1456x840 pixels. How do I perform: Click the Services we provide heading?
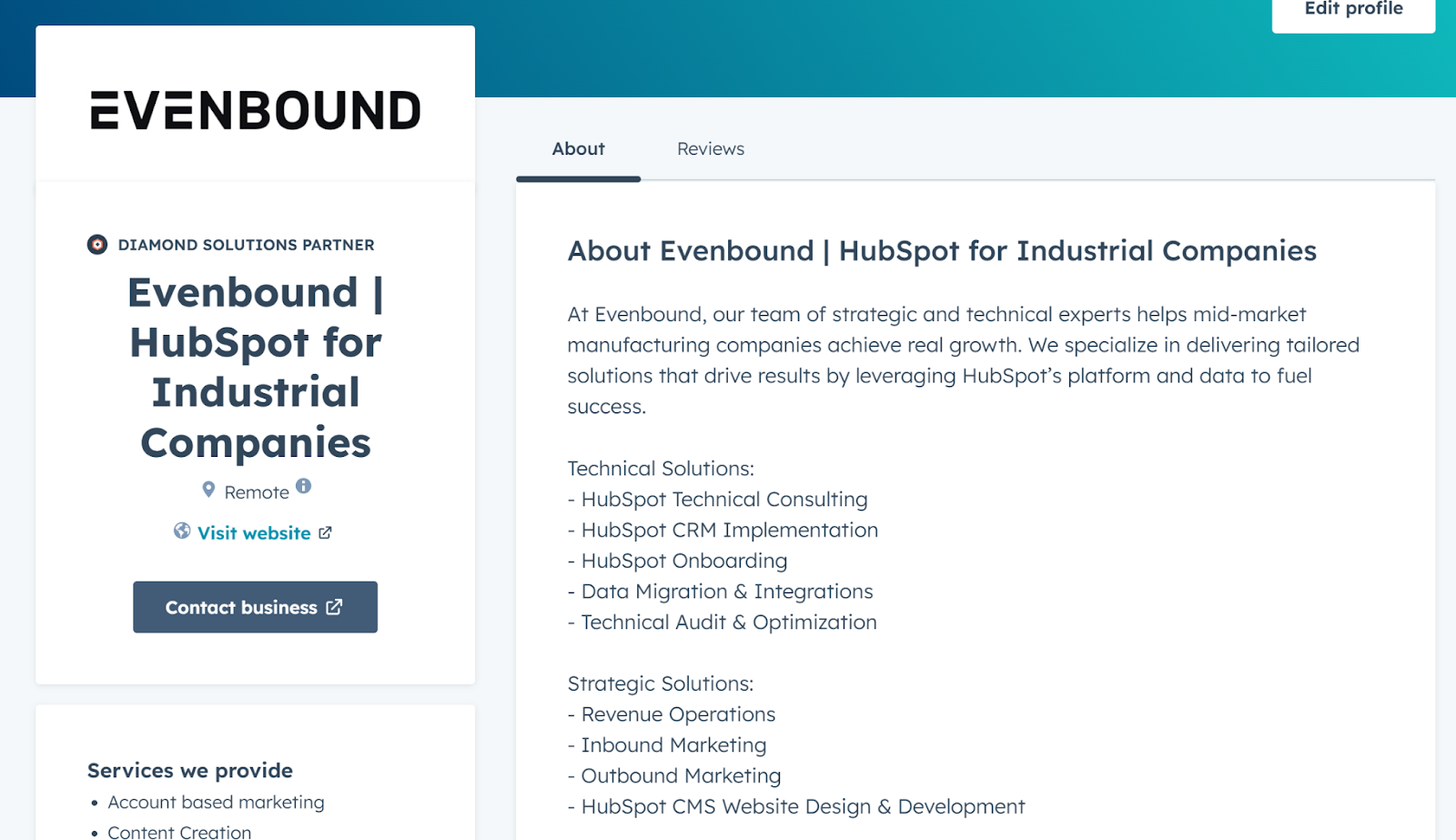pyautogui.click(x=190, y=771)
